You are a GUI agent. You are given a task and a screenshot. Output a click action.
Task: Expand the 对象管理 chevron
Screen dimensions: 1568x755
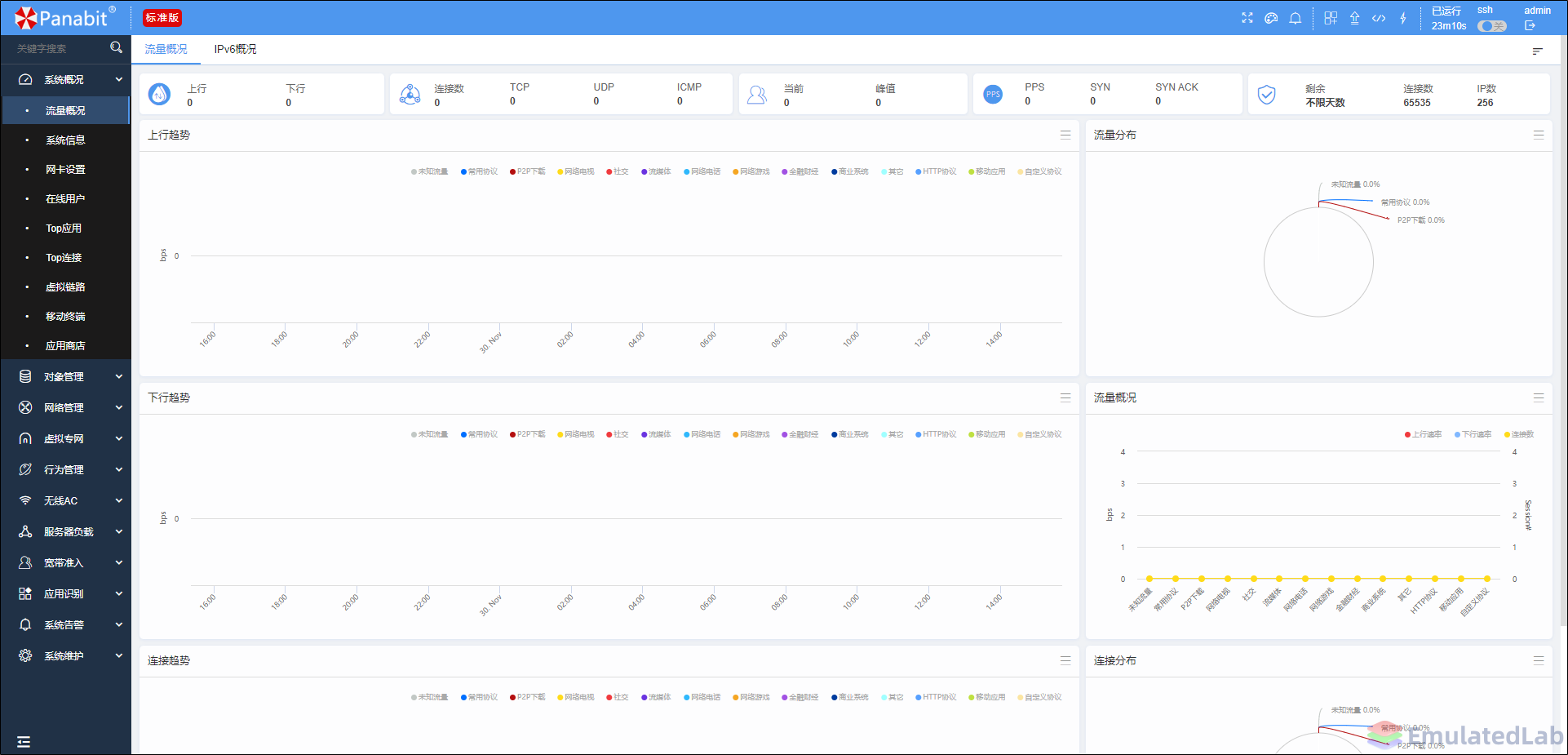tap(119, 376)
